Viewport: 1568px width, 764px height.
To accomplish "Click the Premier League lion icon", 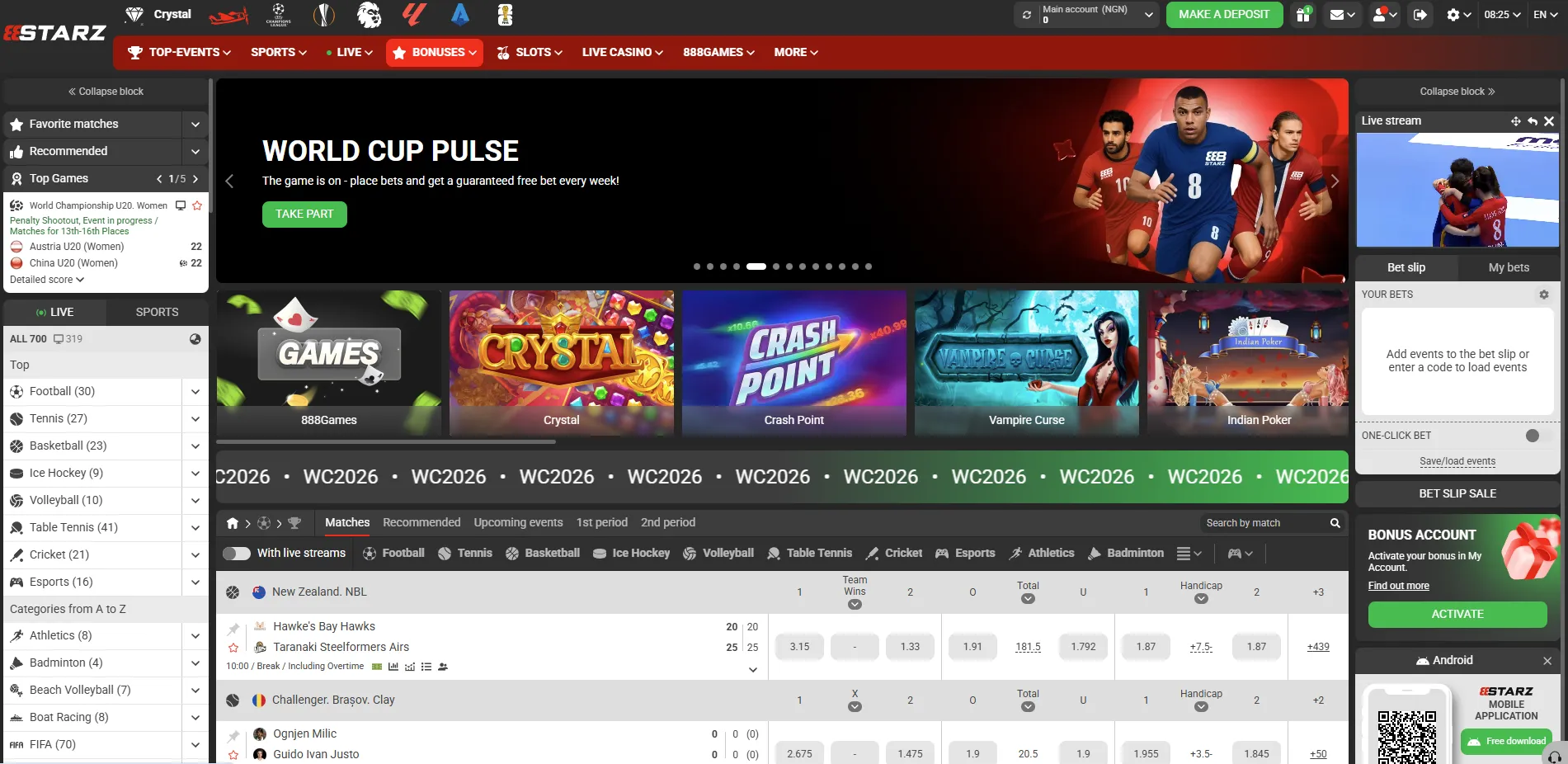I will pyautogui.click(x=369, y=14).
